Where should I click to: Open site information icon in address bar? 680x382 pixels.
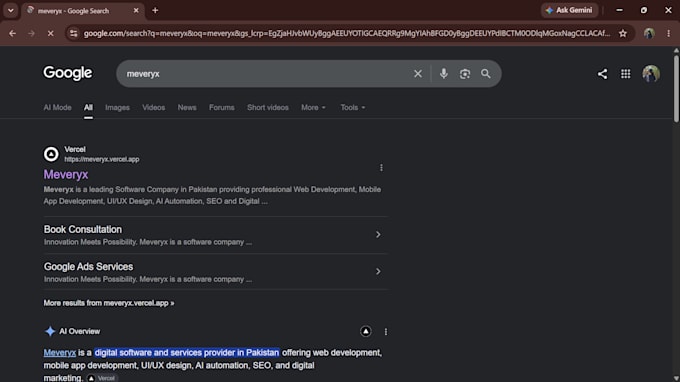(x=74, y=33)
